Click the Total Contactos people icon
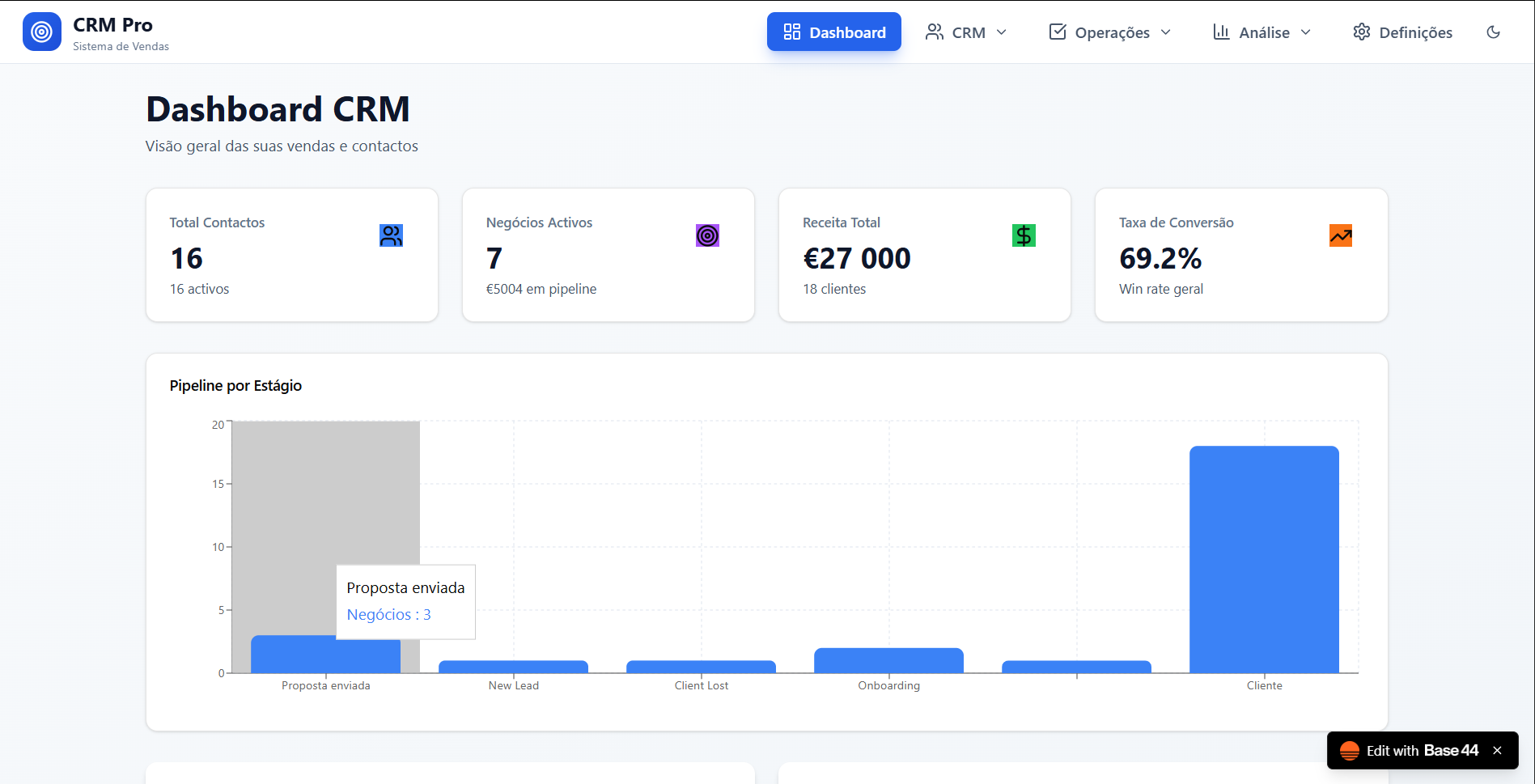1535x784 pixels. pyautogui.click(x=391, y=235)
